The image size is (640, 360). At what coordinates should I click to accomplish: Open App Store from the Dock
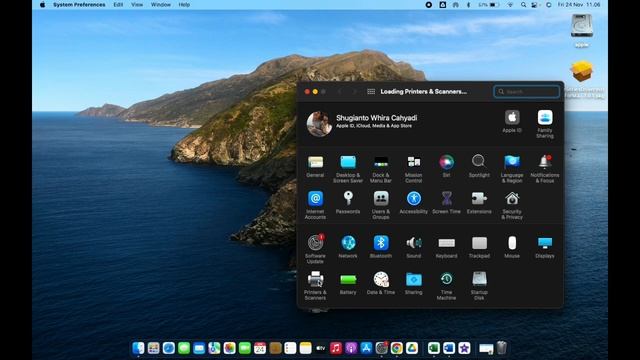click(366, 348)
